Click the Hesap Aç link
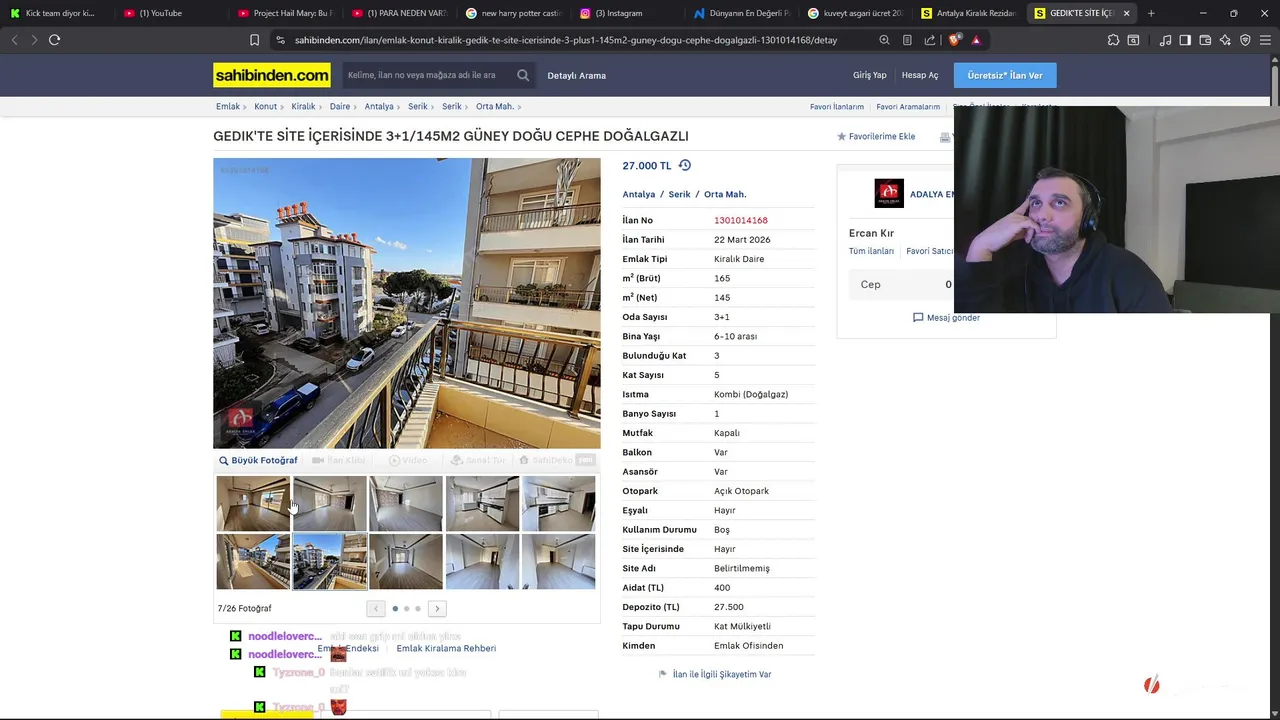Viewport: 1280px width, 720px height. pyautogui.click(x=920, y=75)
